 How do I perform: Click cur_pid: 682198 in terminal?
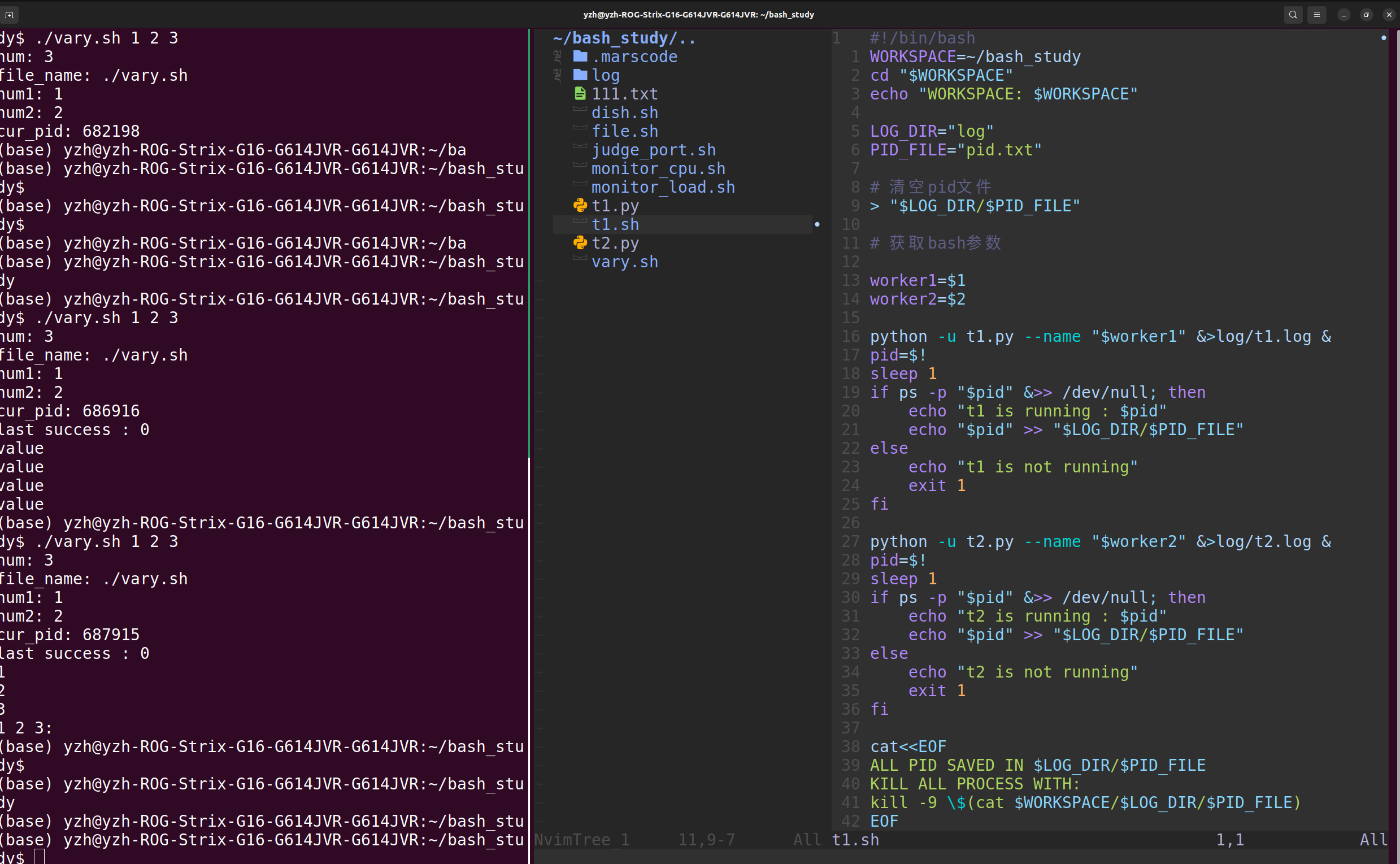point(69,132)
